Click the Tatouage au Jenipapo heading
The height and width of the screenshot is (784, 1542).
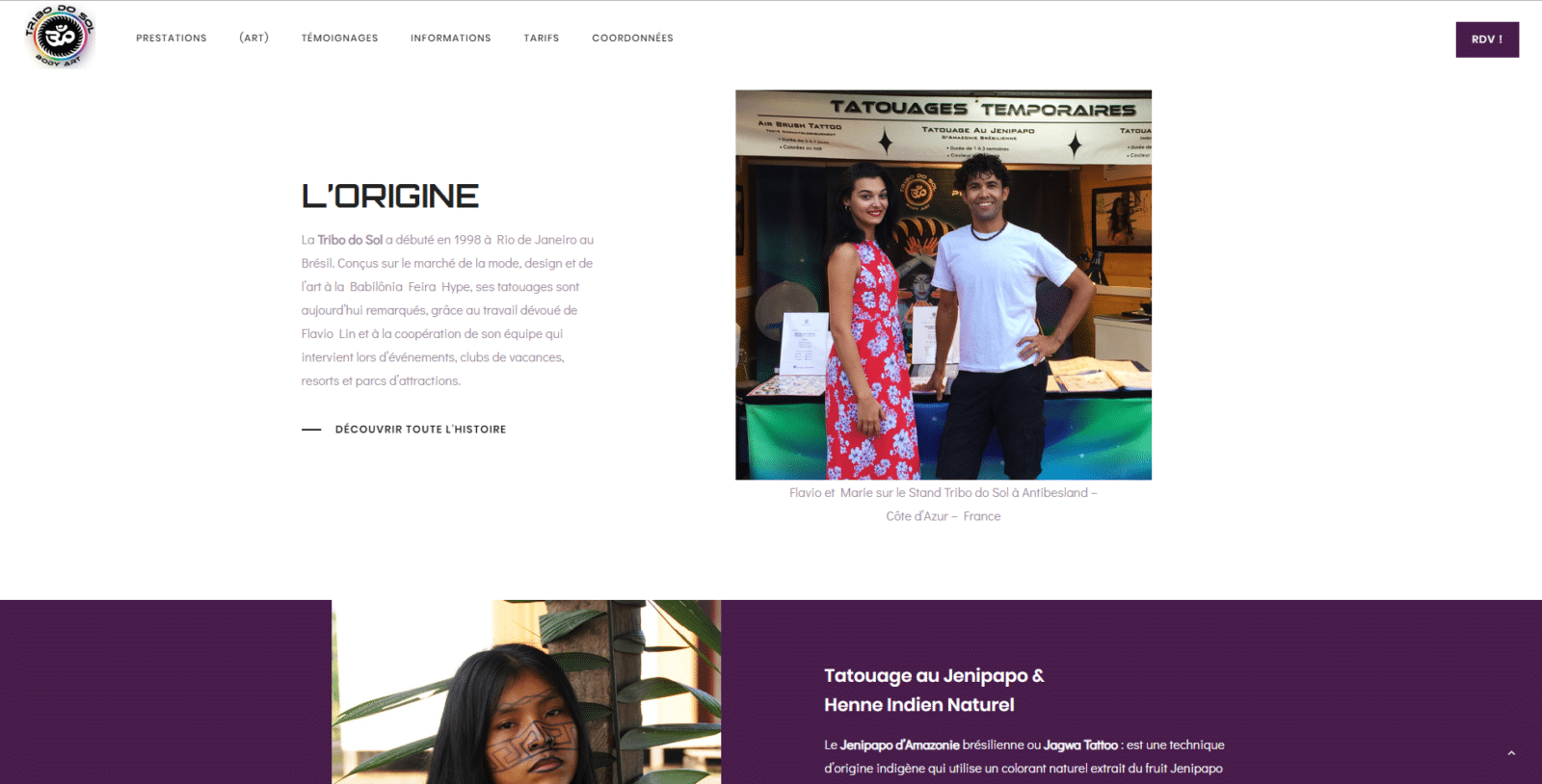click(934, 676)
